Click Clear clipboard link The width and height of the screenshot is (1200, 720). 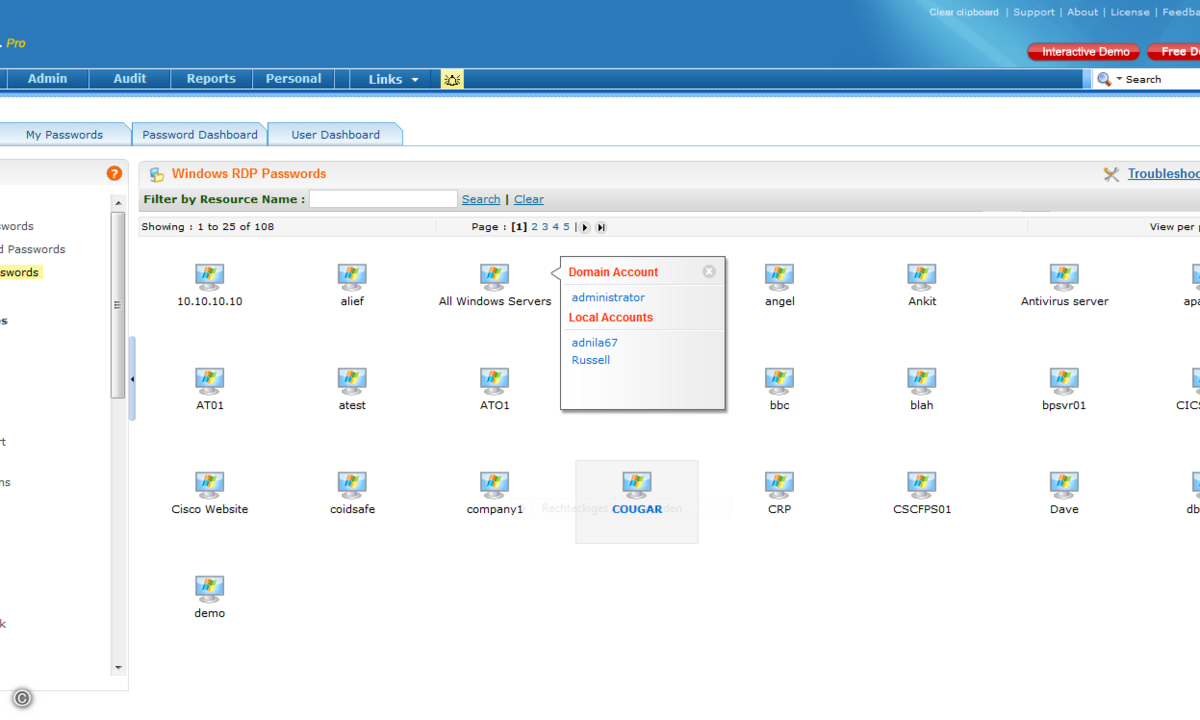pos(964,12)
